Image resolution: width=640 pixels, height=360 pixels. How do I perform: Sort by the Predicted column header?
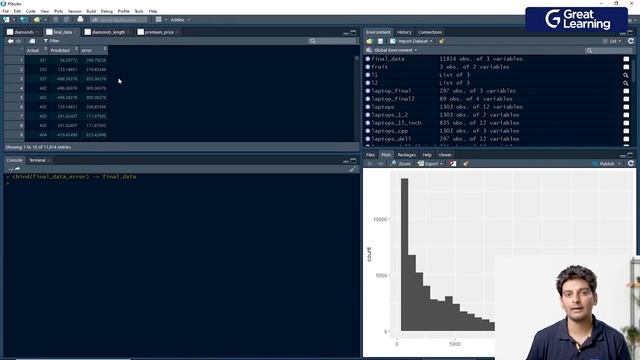[x=63, y=50]
